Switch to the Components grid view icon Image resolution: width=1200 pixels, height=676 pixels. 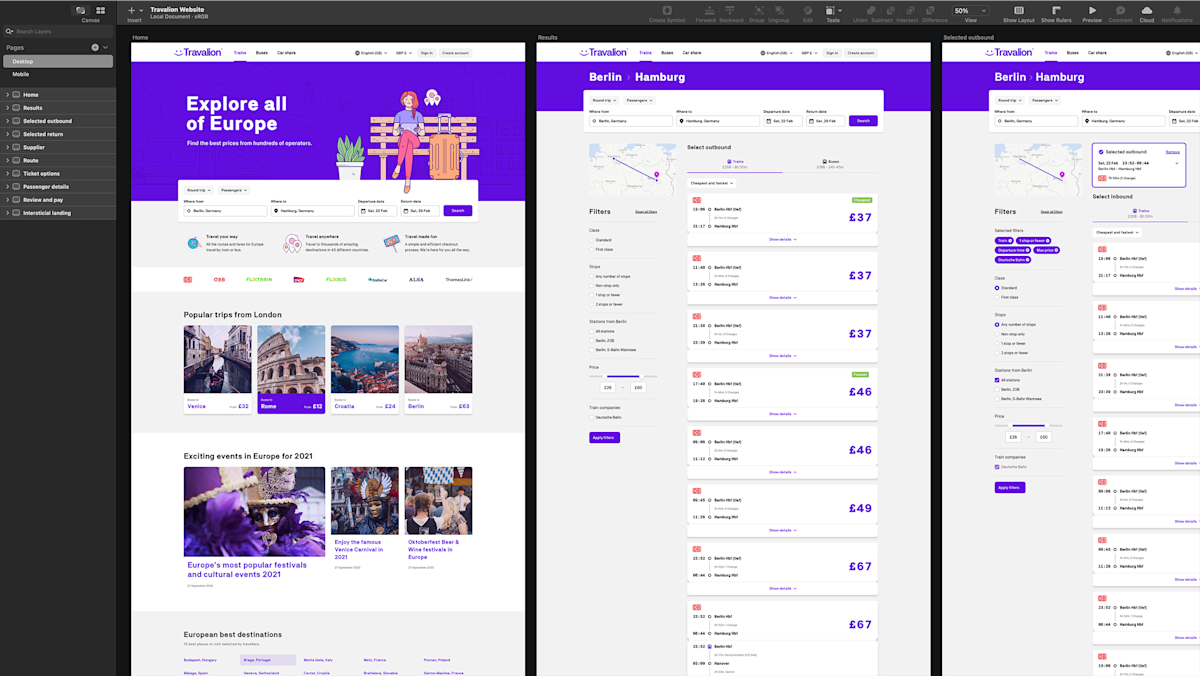100,10
